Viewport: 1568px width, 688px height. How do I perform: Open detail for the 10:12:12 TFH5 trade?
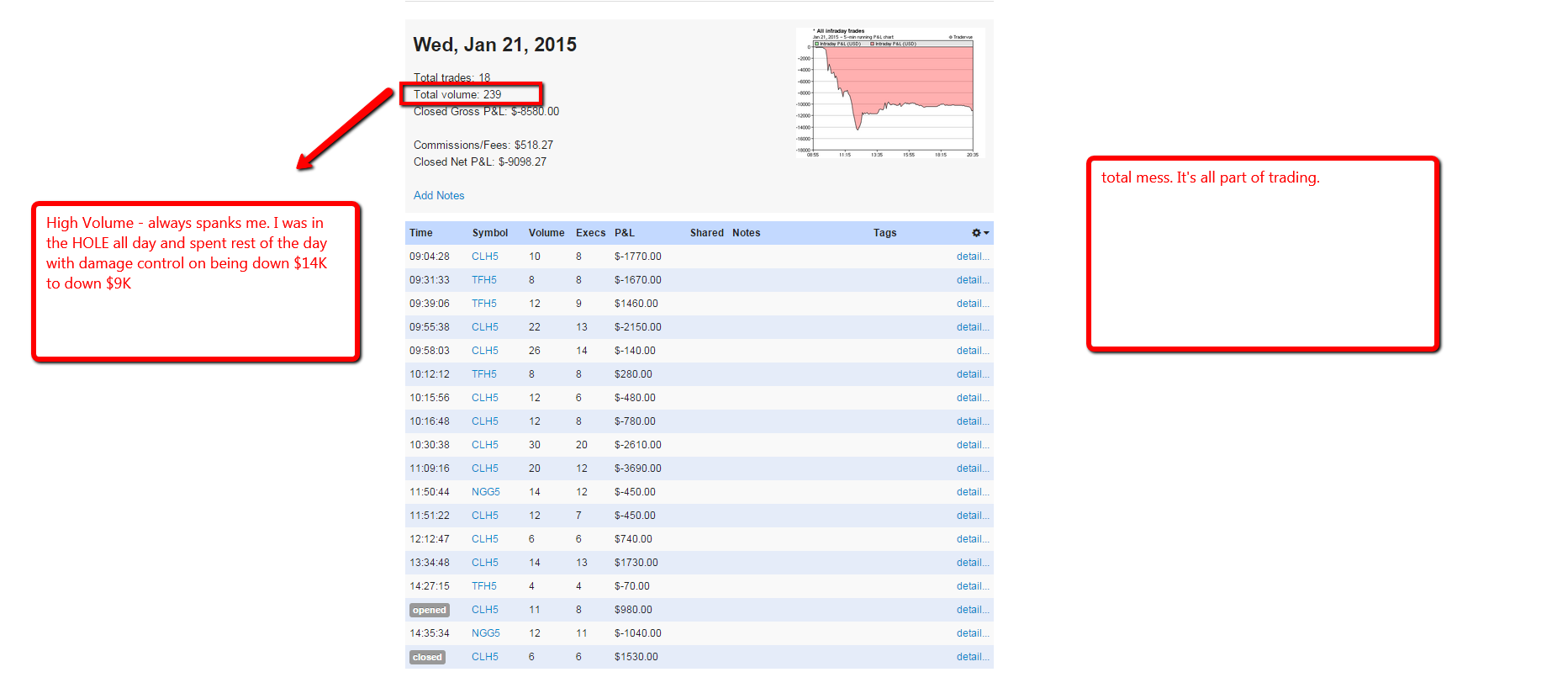coord(973,374)
